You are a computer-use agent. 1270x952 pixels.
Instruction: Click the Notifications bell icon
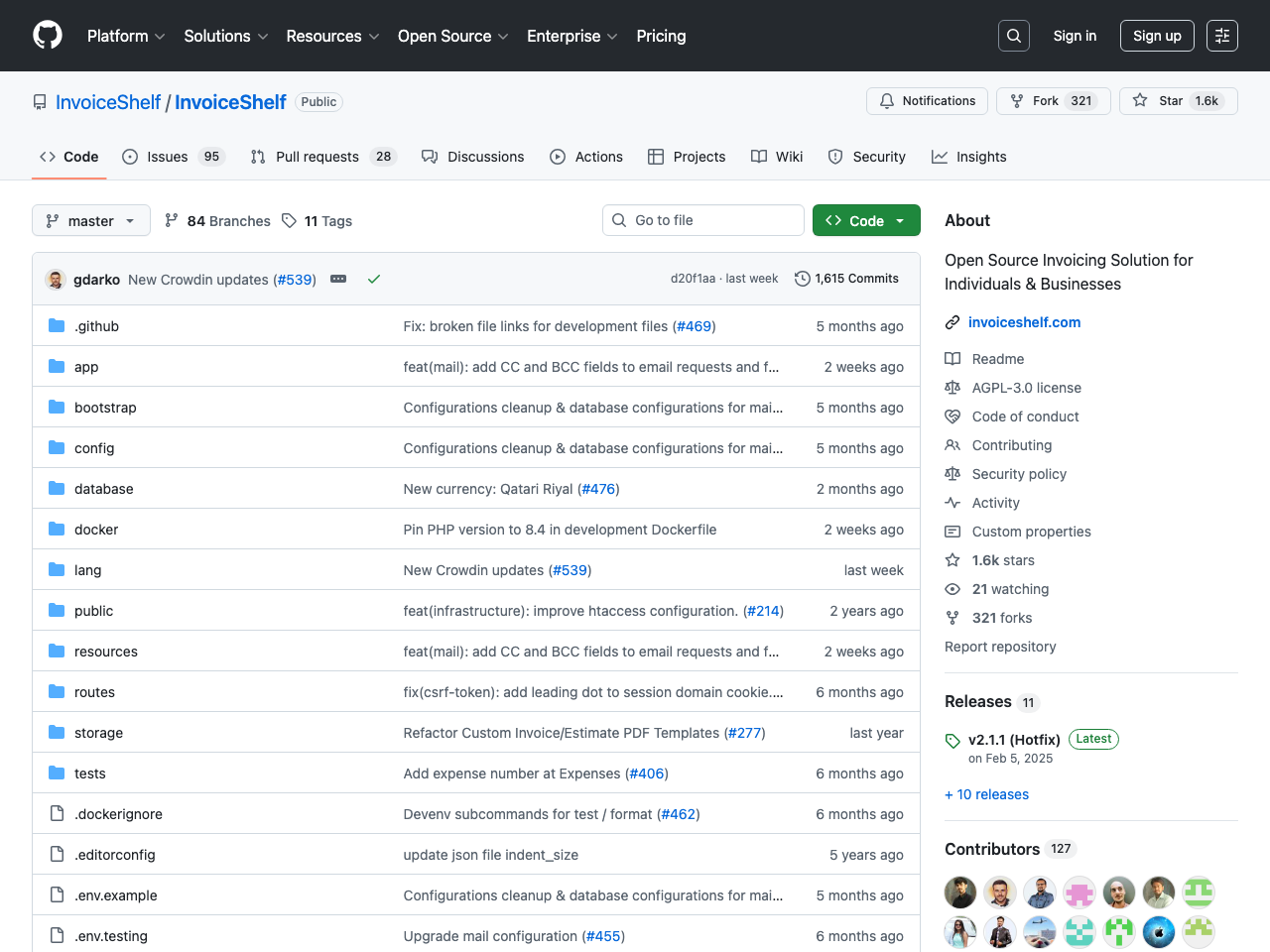point(886,100)
